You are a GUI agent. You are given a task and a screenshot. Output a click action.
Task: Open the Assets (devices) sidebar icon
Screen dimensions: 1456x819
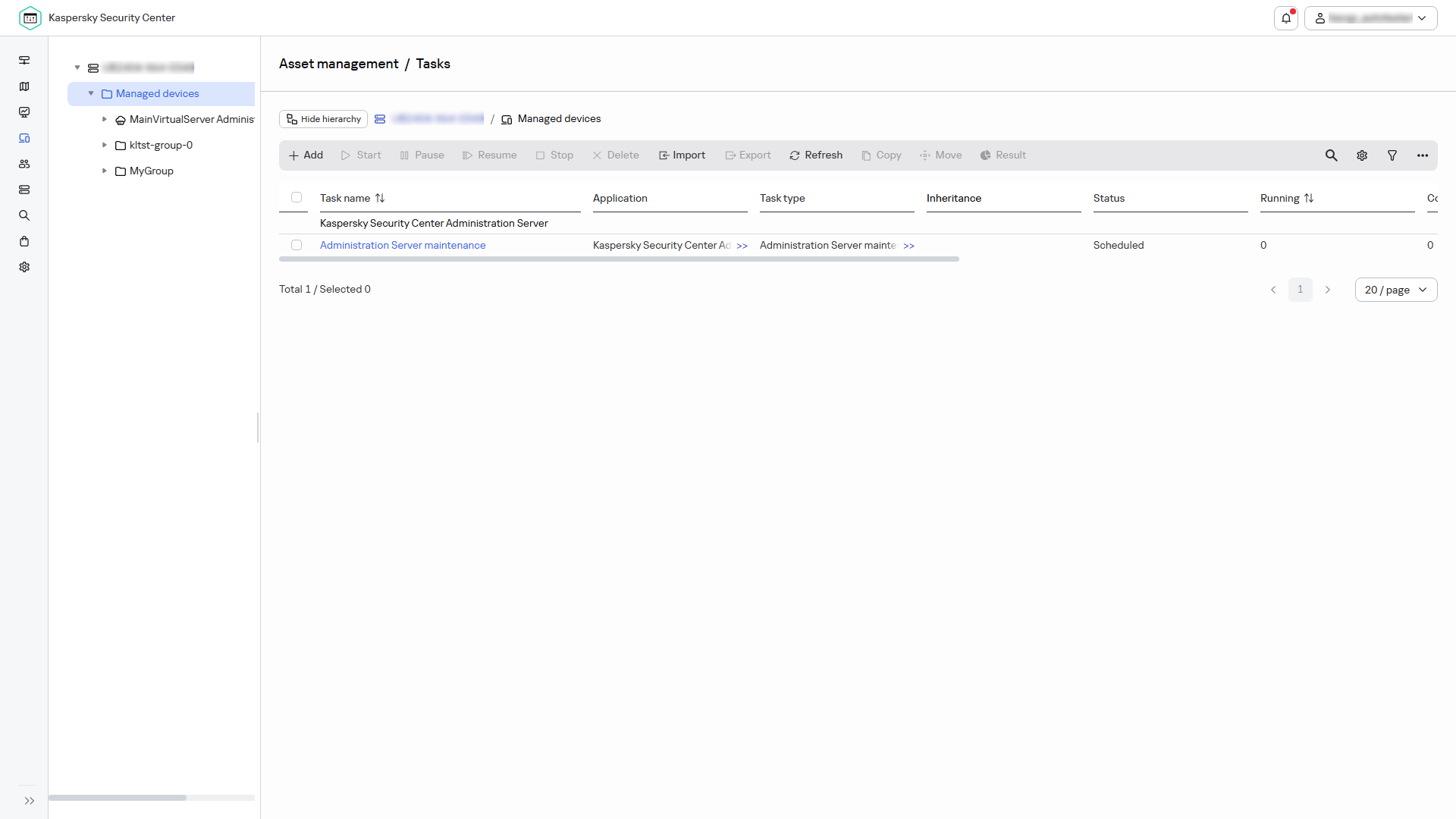point(24,138)
